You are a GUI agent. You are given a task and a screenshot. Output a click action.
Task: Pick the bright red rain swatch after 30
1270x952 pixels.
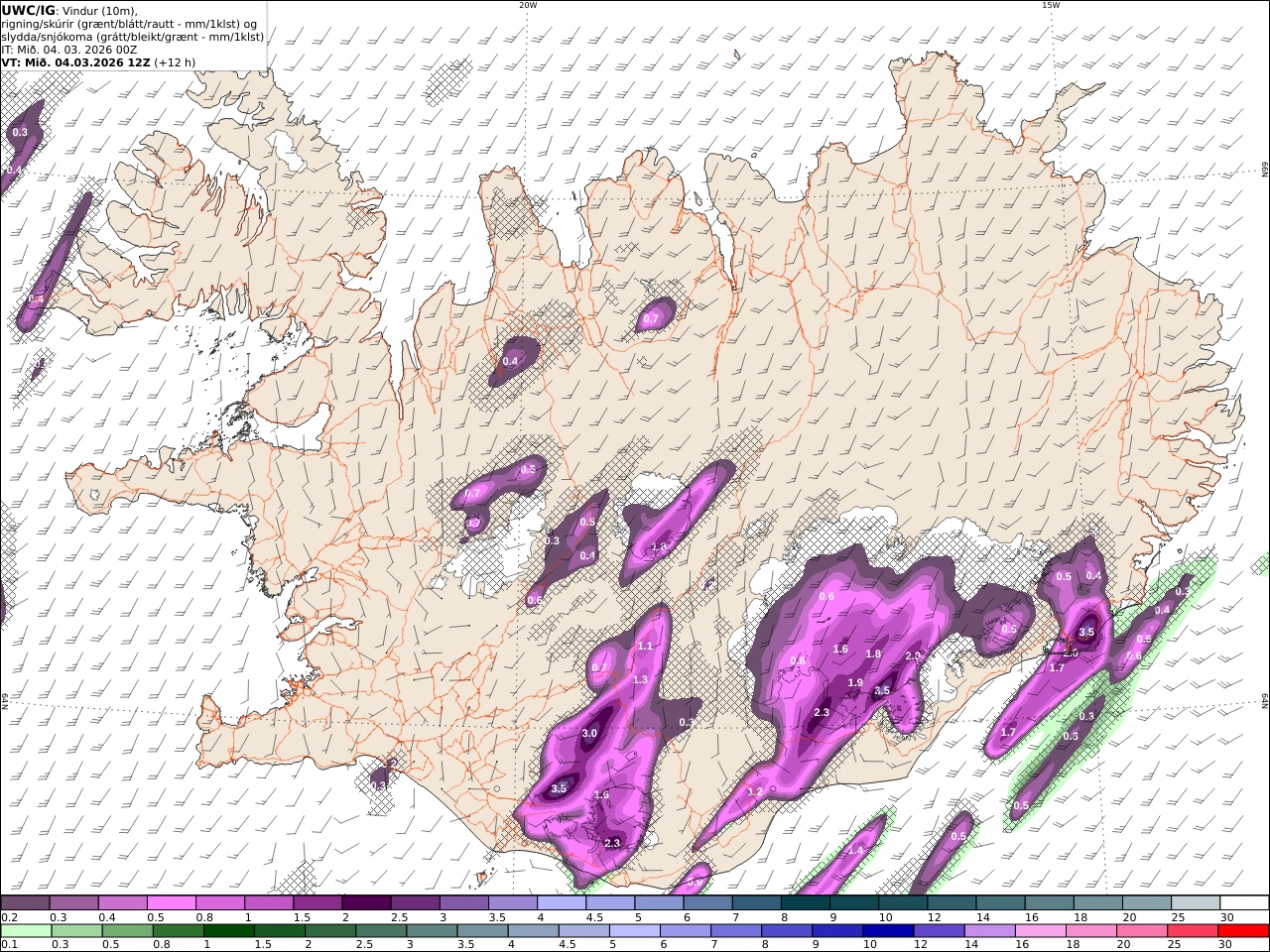coord(1243,931)
